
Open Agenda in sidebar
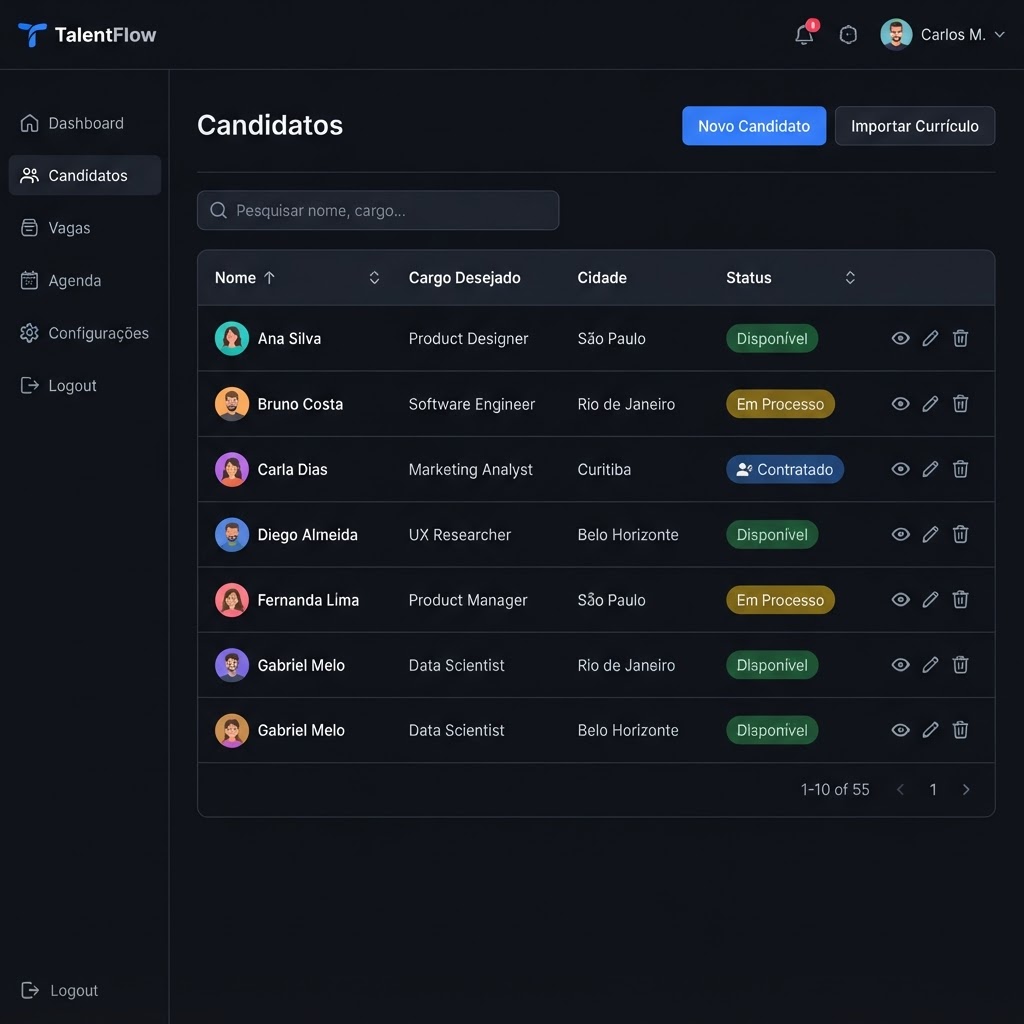(x=85, y=280)
